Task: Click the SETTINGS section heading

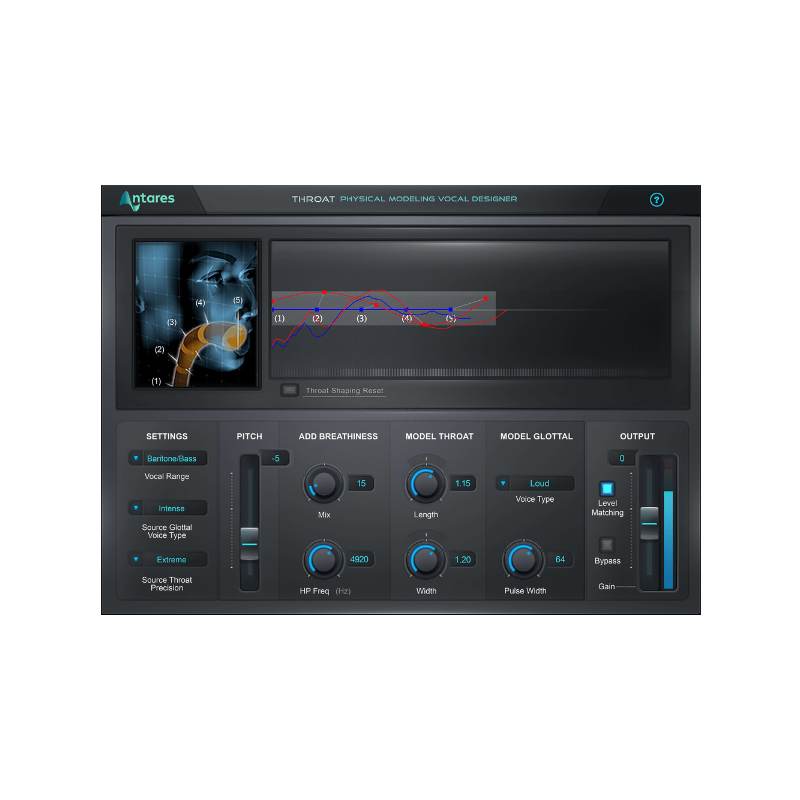Action: coord(167,436)
